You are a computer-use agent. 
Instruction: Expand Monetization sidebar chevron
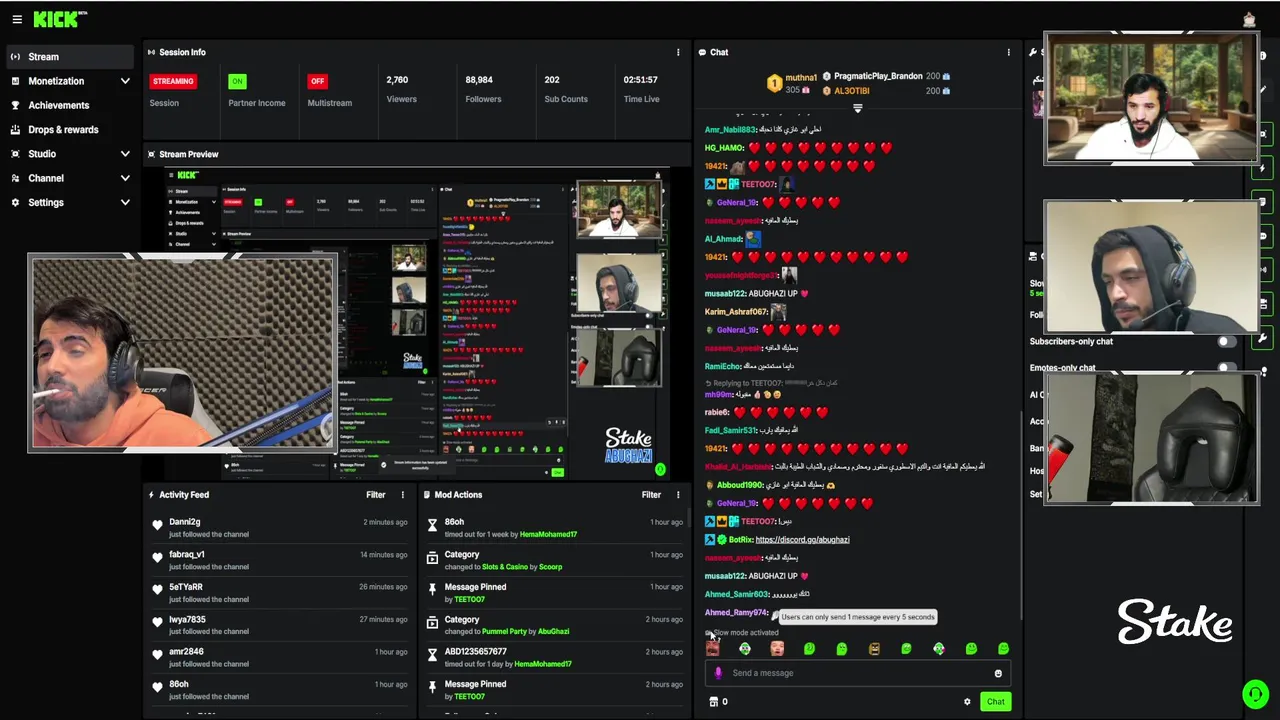(x=125, y=81)
